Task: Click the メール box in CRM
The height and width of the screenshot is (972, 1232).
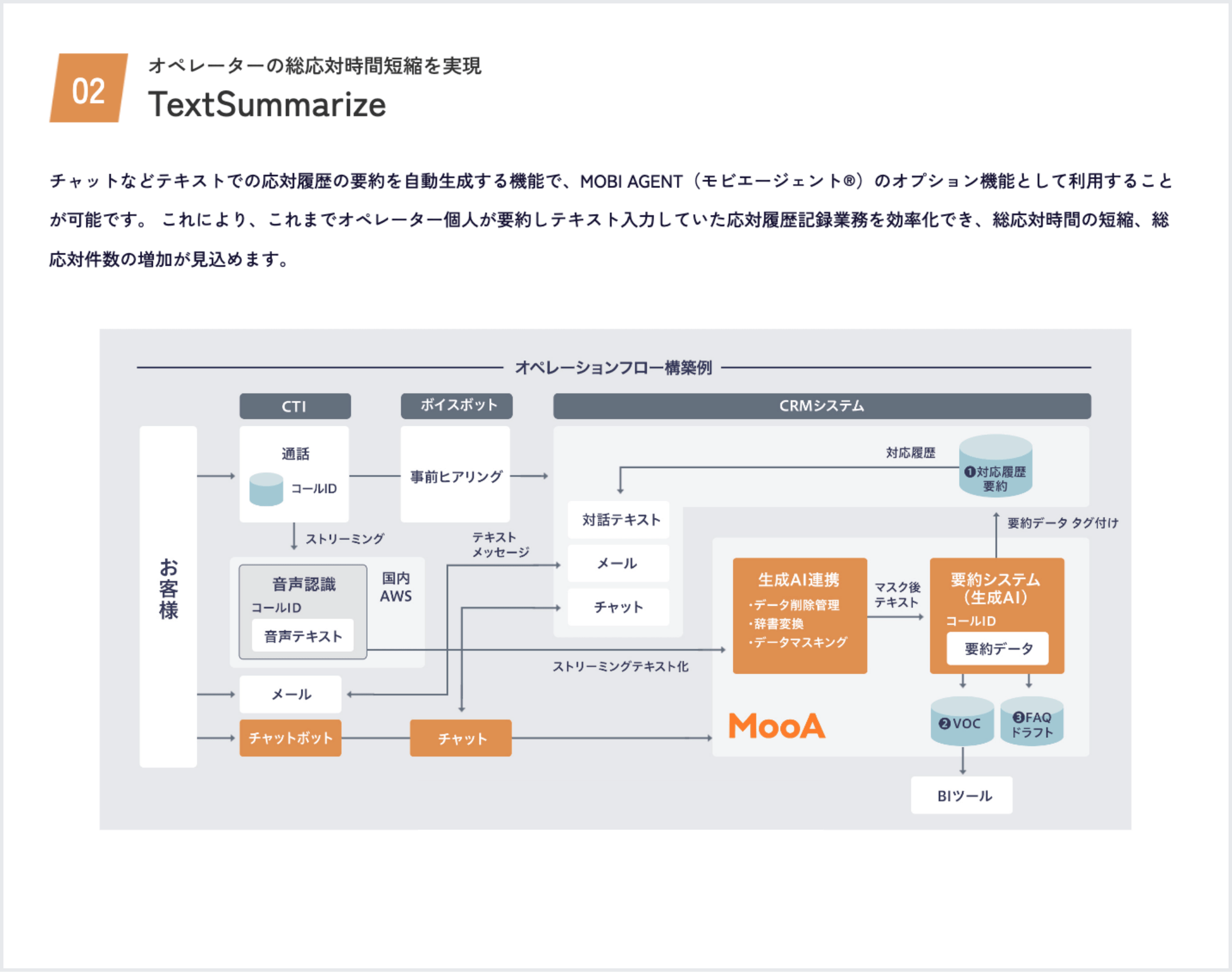Action: 618,563
